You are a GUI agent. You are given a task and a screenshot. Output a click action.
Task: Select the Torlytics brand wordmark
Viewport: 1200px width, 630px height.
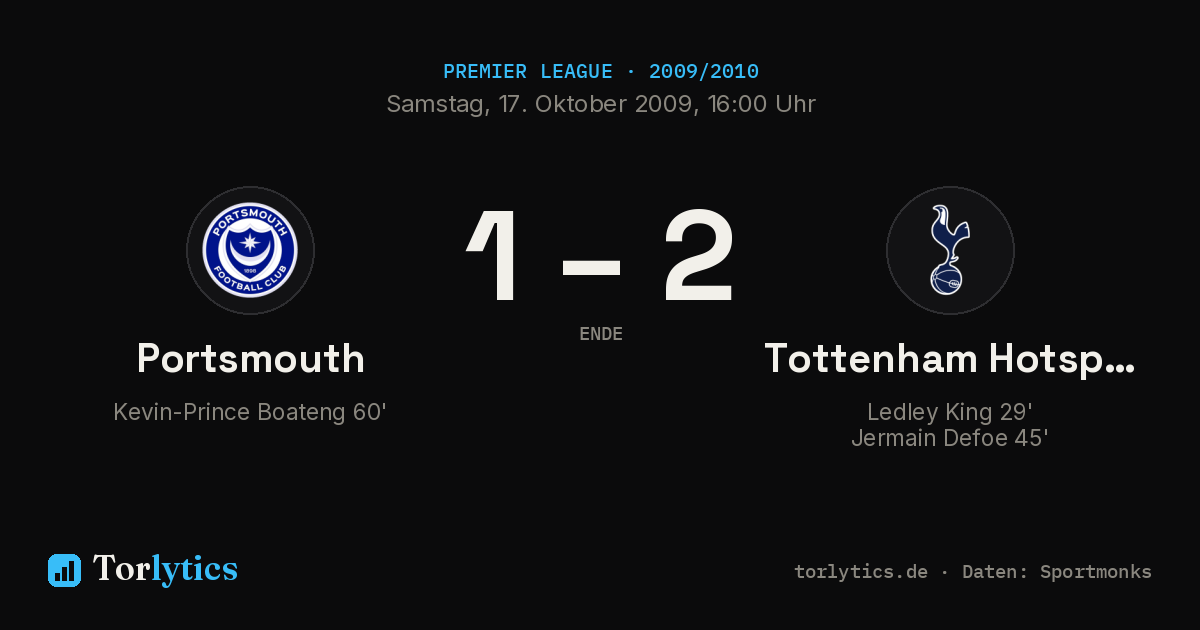click(165, 569)
